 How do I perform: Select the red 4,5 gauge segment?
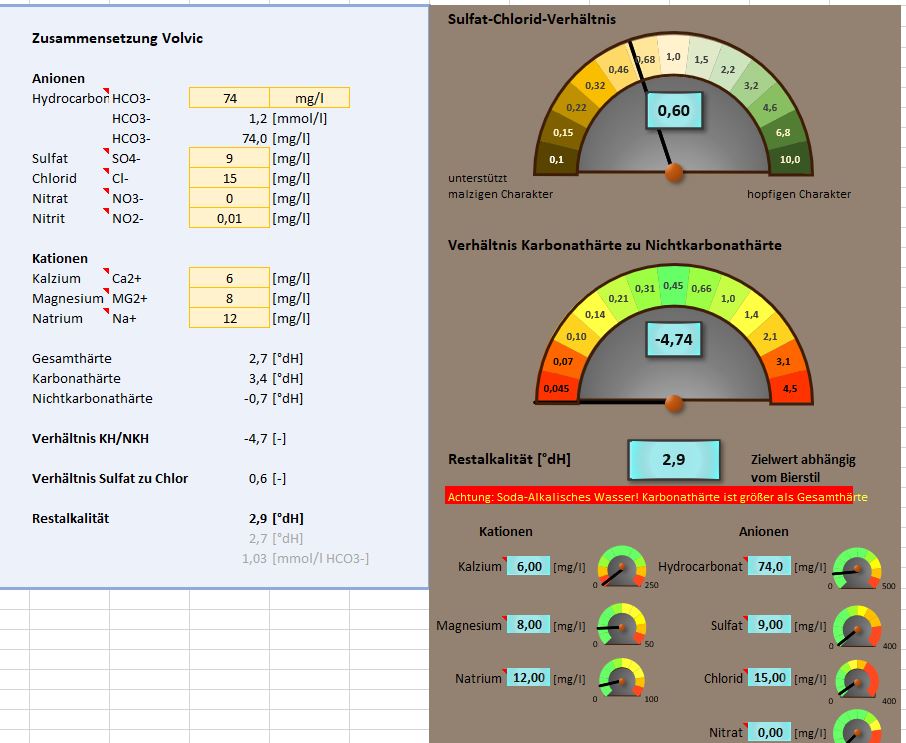coord(790,388)
